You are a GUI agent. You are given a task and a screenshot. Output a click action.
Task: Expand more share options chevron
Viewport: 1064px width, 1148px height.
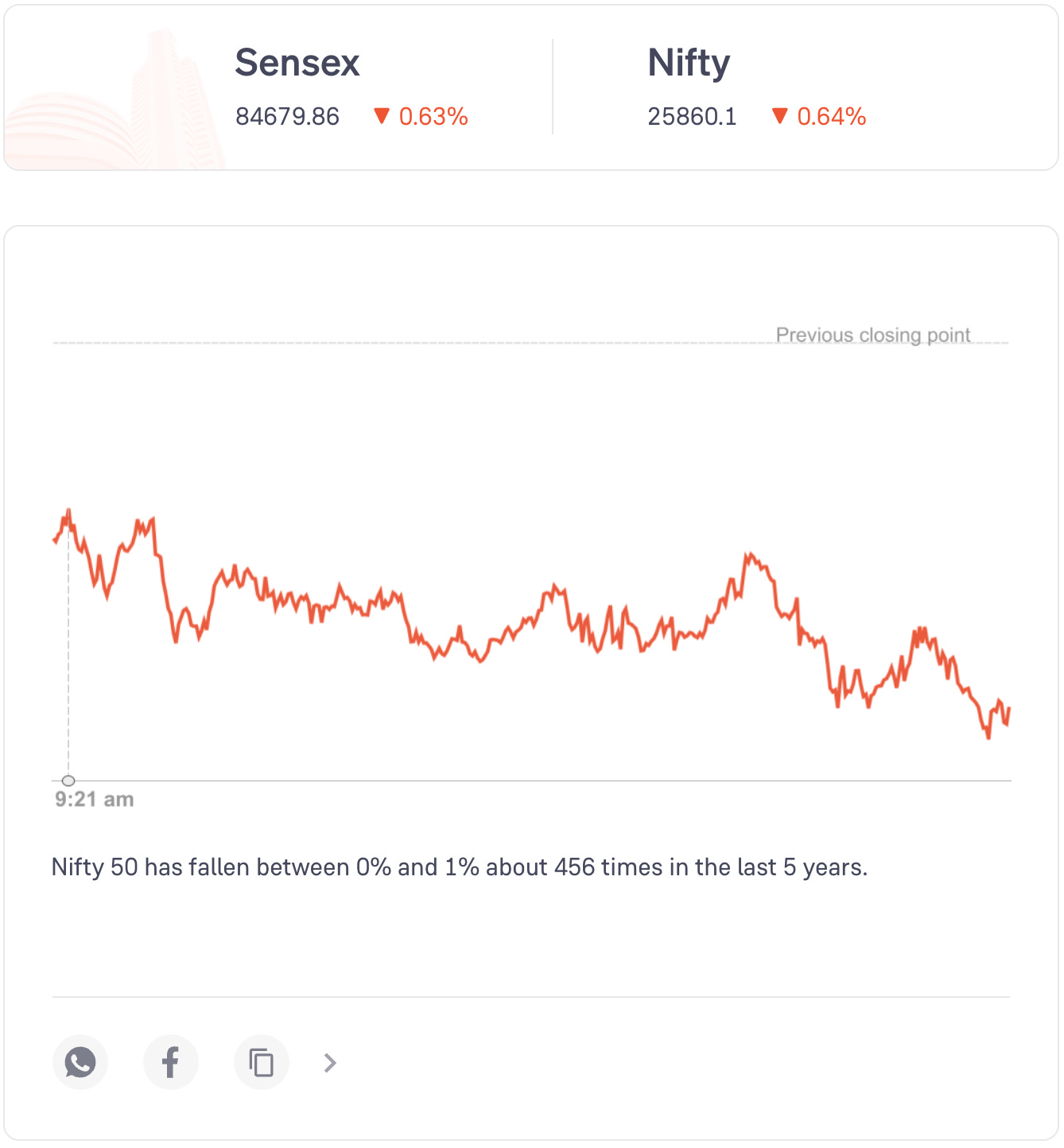coord(331,1063)
